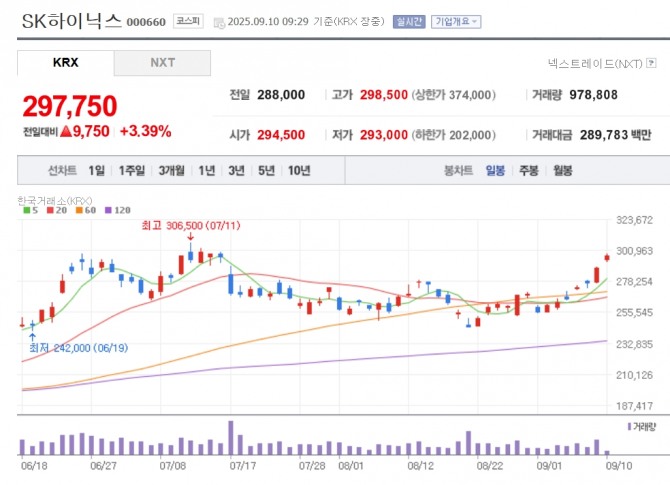The width and height of the screenshot is (670, 485).
Task: Click the 거래량 volume legend icon
Action: tap(628, 427)
